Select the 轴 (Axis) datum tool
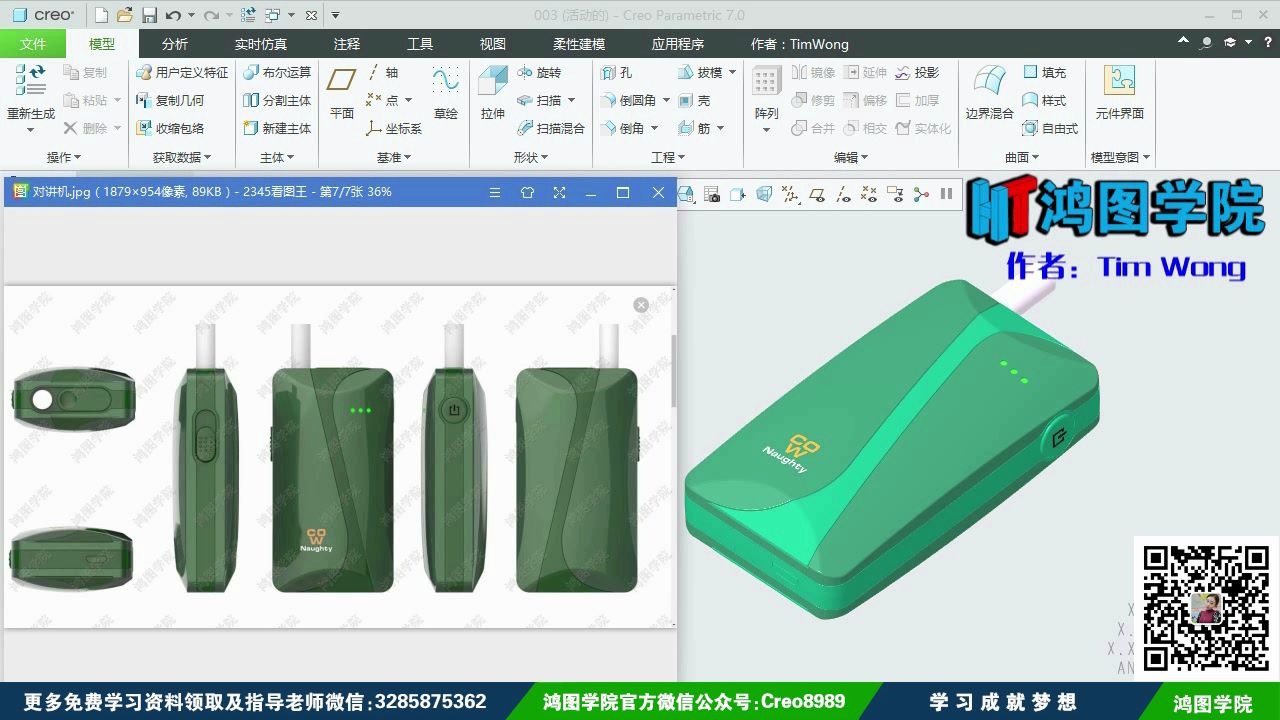 (383, 72)
